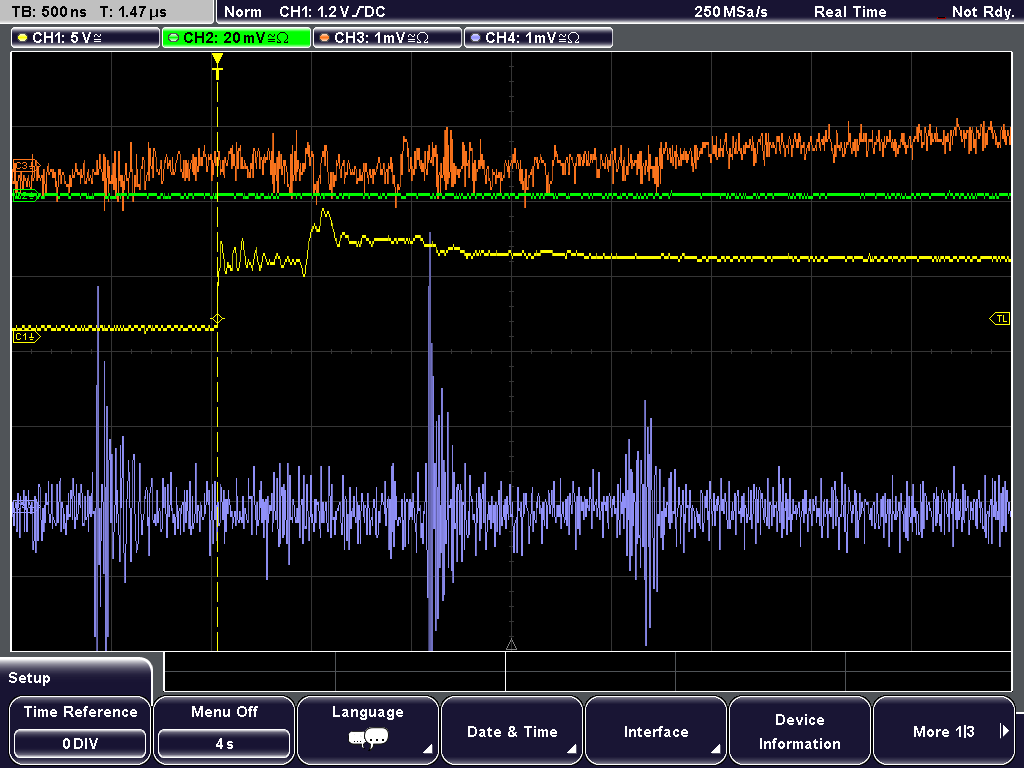Click the C4 channel level marker
Image resolution: width=1024 pixels, height=768 pixels.
[25, 507]
